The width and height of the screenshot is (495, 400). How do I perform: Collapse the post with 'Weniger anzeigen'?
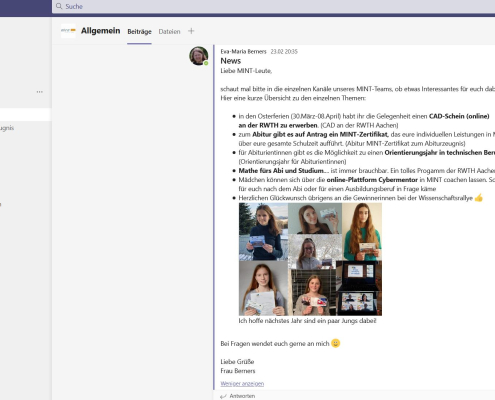(242, 384)
